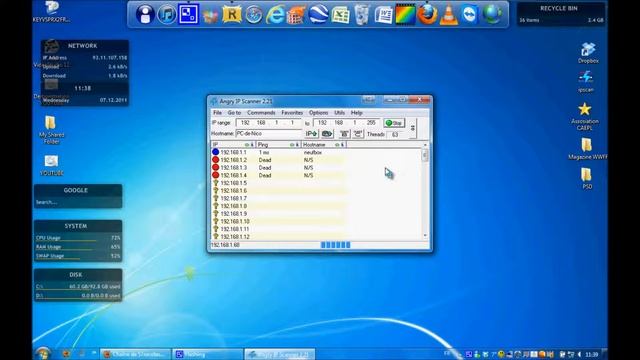
Task: Open the rainbow filmstrip icon in the dock
Action: (x=405, y=15)
